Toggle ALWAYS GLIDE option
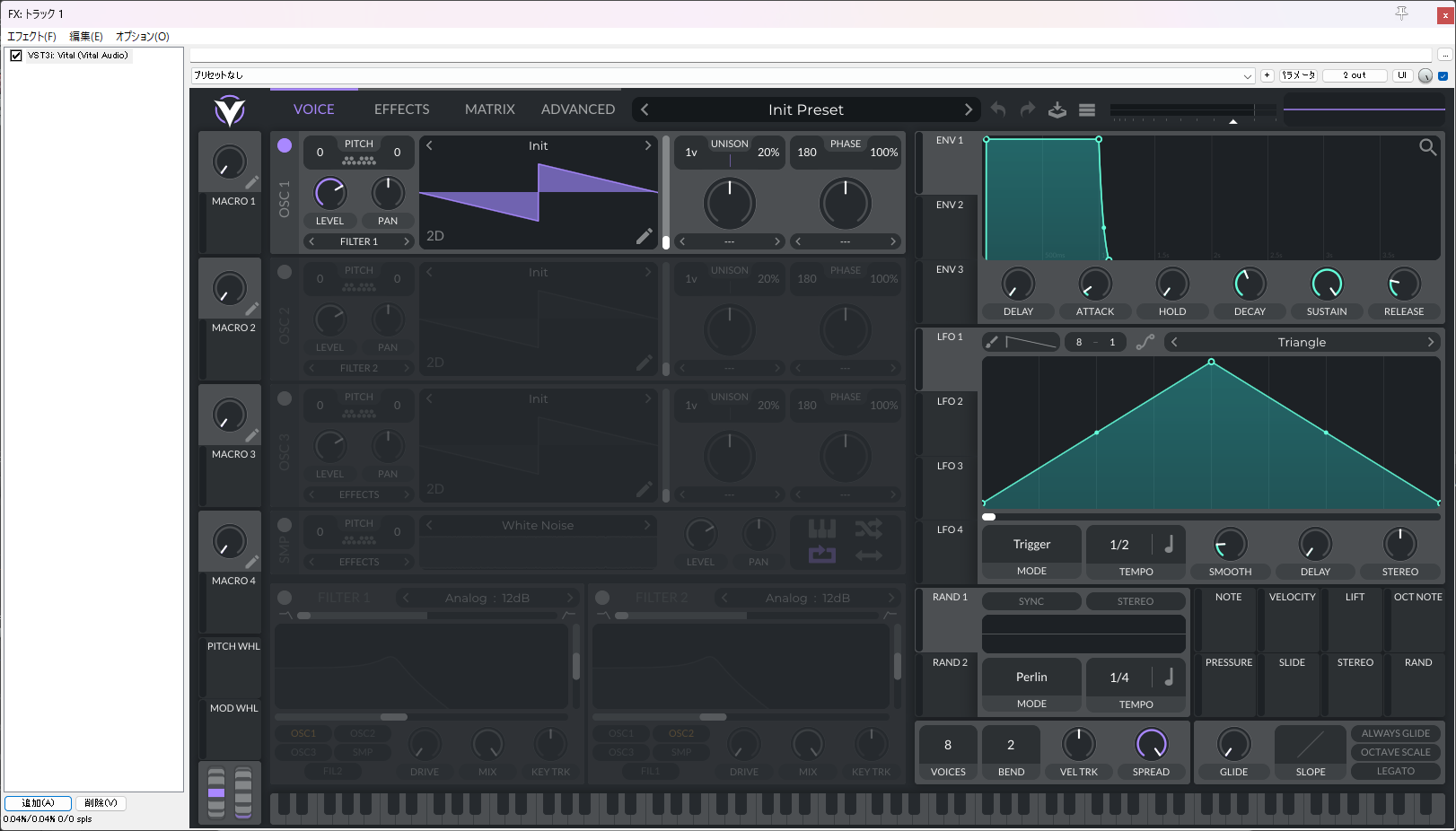The height and width of the screenshot is (831, 1456). [x=1396, y=733]
